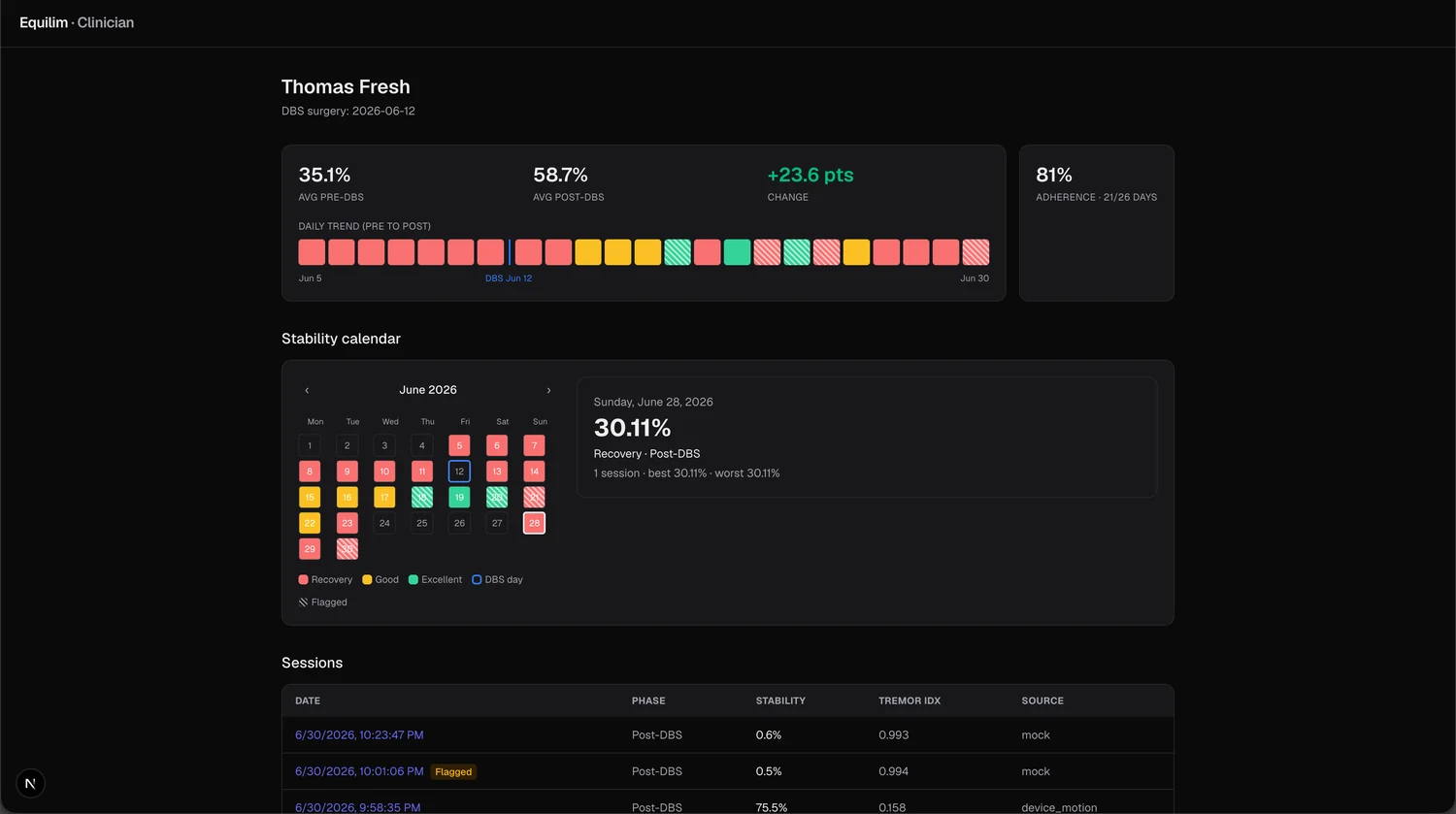Screen dimensions: 1456x814
Task: Select June 12 DBS day in calendar
Action: tap(459, 472)
